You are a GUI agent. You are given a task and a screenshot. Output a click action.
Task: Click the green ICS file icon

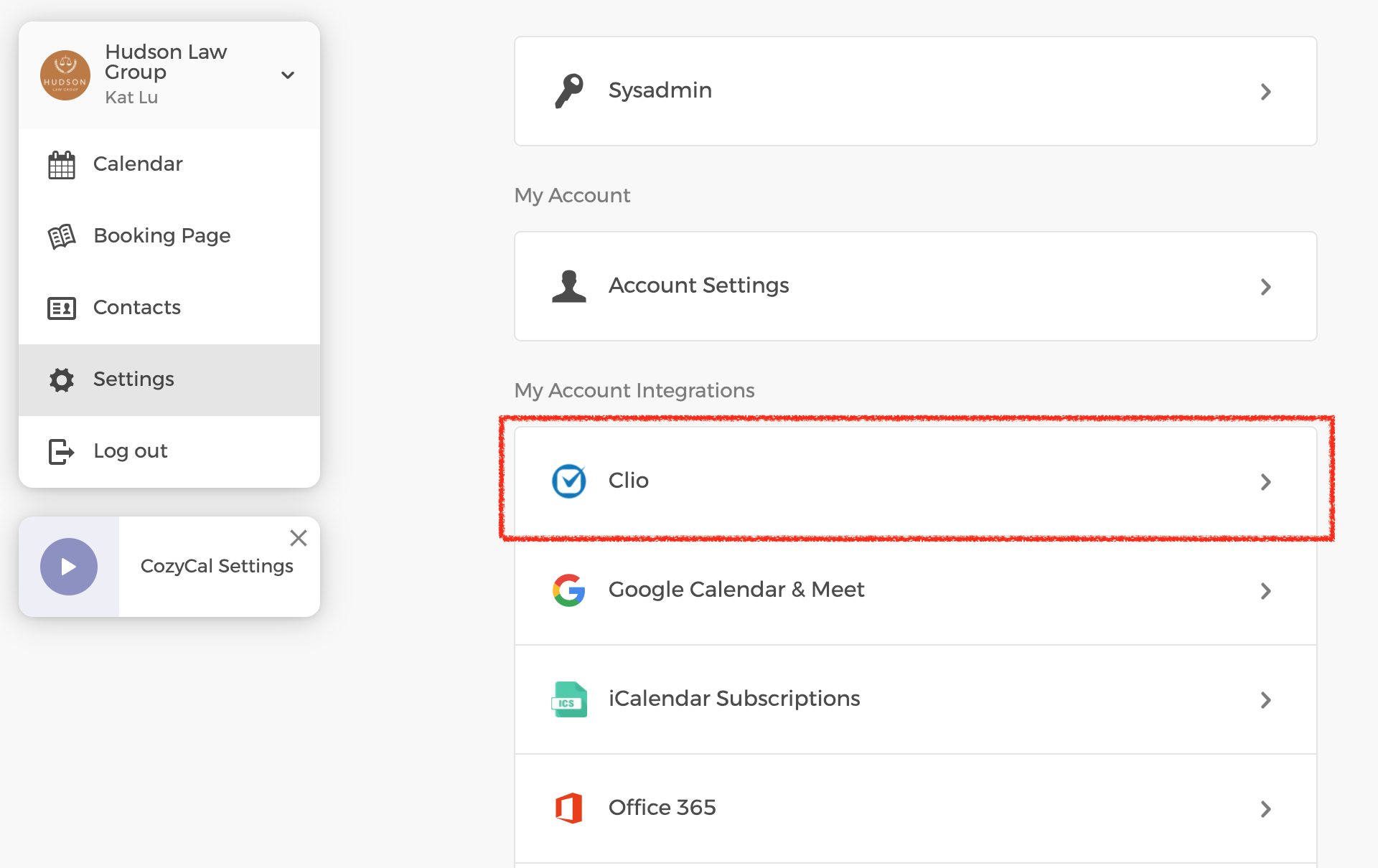tap(569, 699)
